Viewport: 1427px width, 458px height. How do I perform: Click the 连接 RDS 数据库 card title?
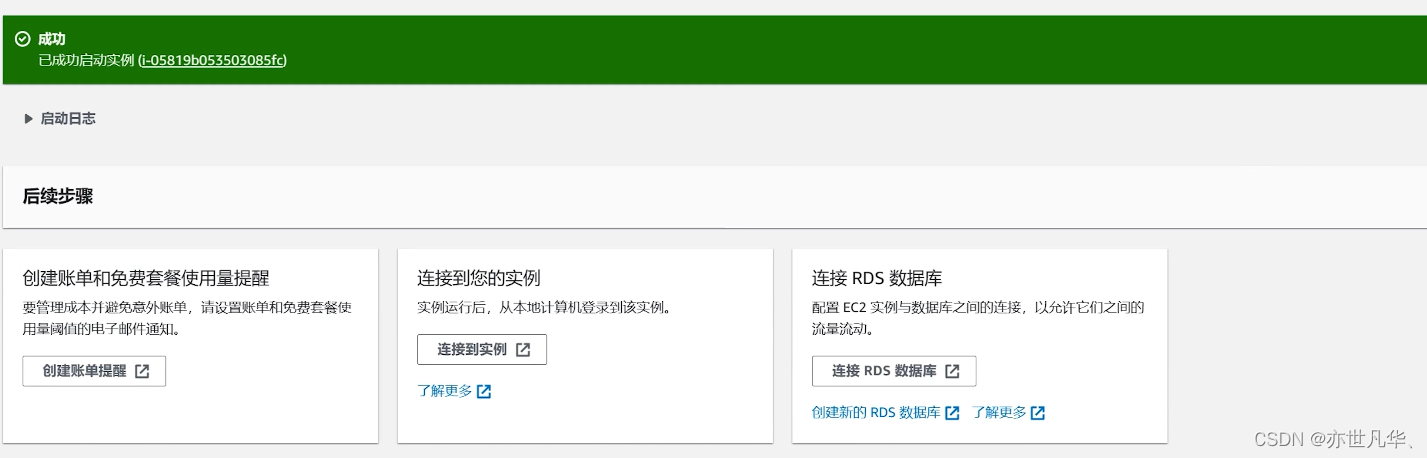point(877,278)
